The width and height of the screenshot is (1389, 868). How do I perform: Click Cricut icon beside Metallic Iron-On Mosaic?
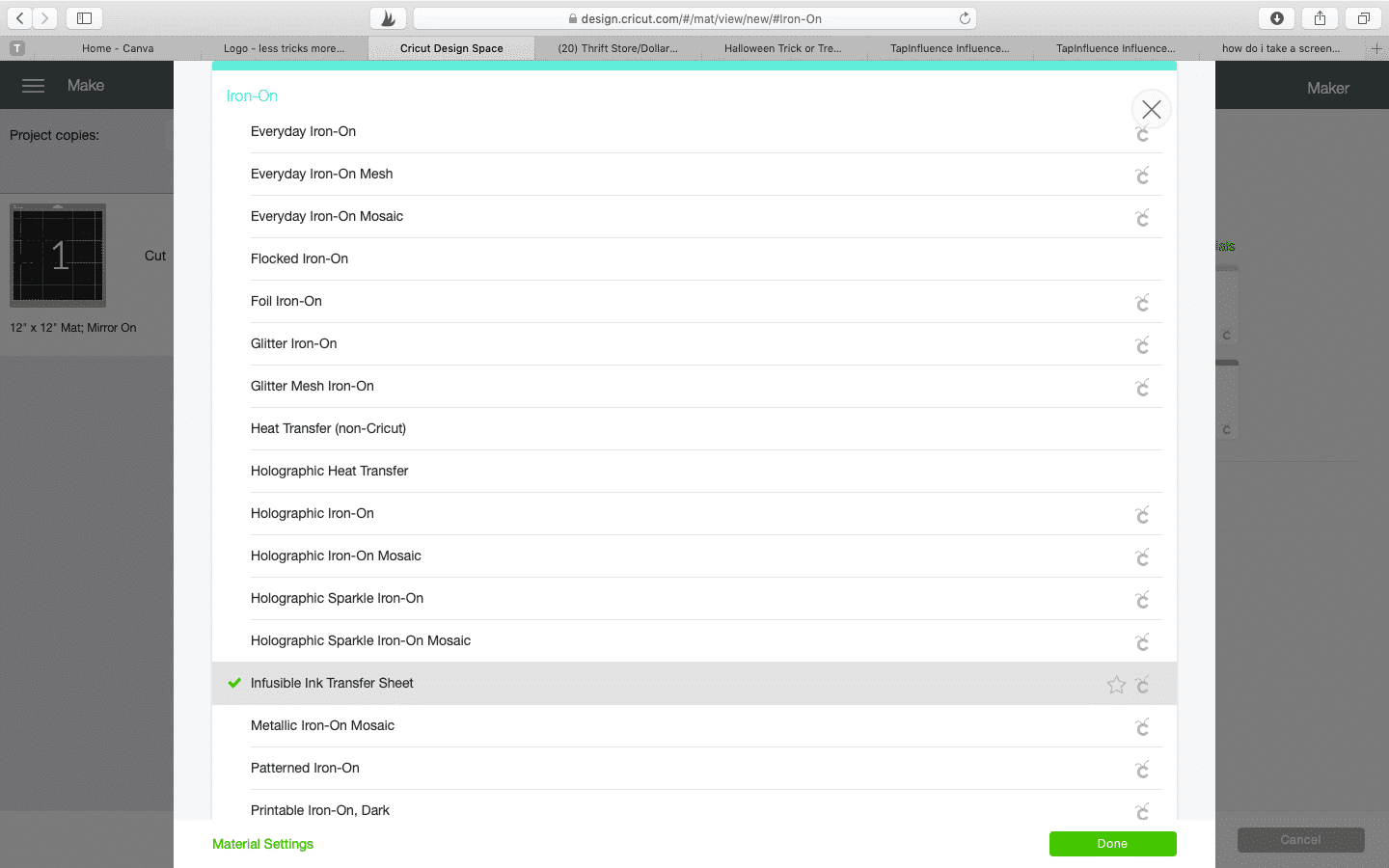click(1142, 727)
